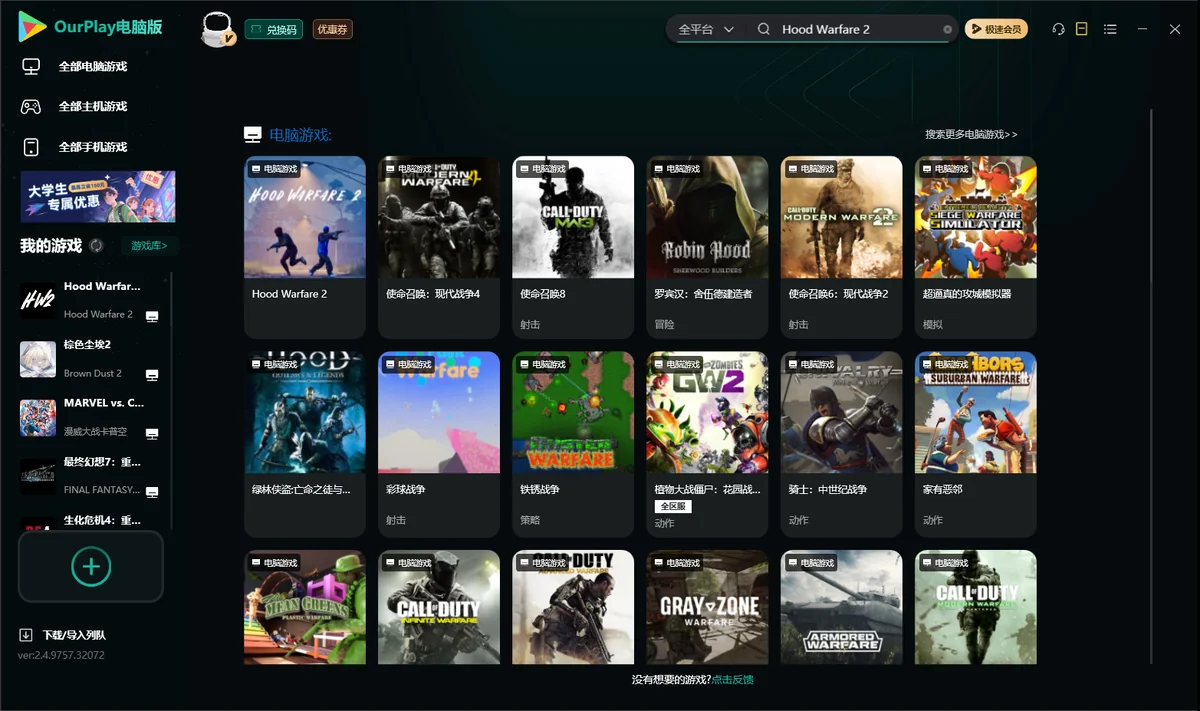
Task: Open the 铁锈战争 game card
Action: [x=573, y=443]
